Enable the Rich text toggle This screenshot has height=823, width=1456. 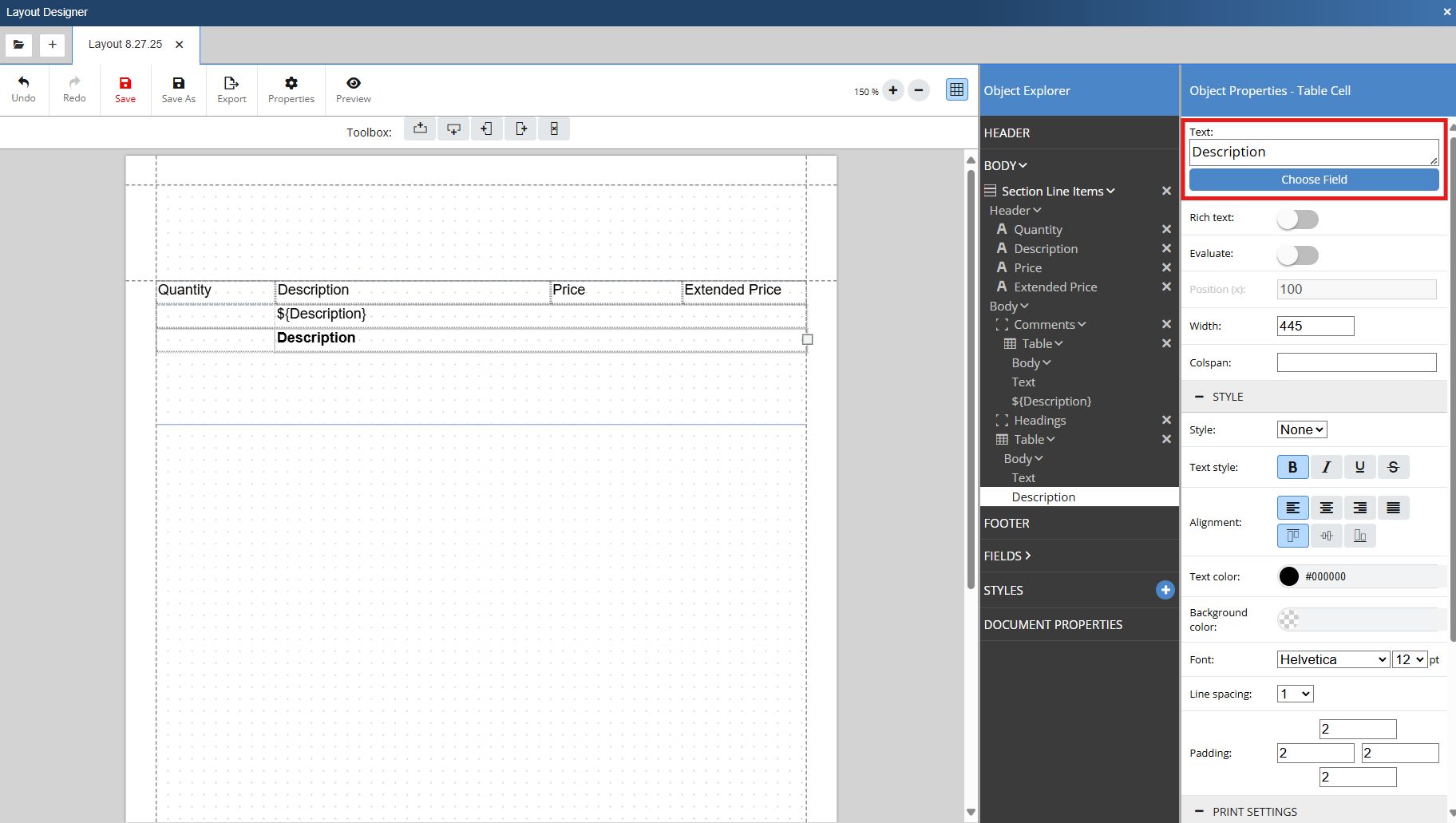[x=1297, y=219]
